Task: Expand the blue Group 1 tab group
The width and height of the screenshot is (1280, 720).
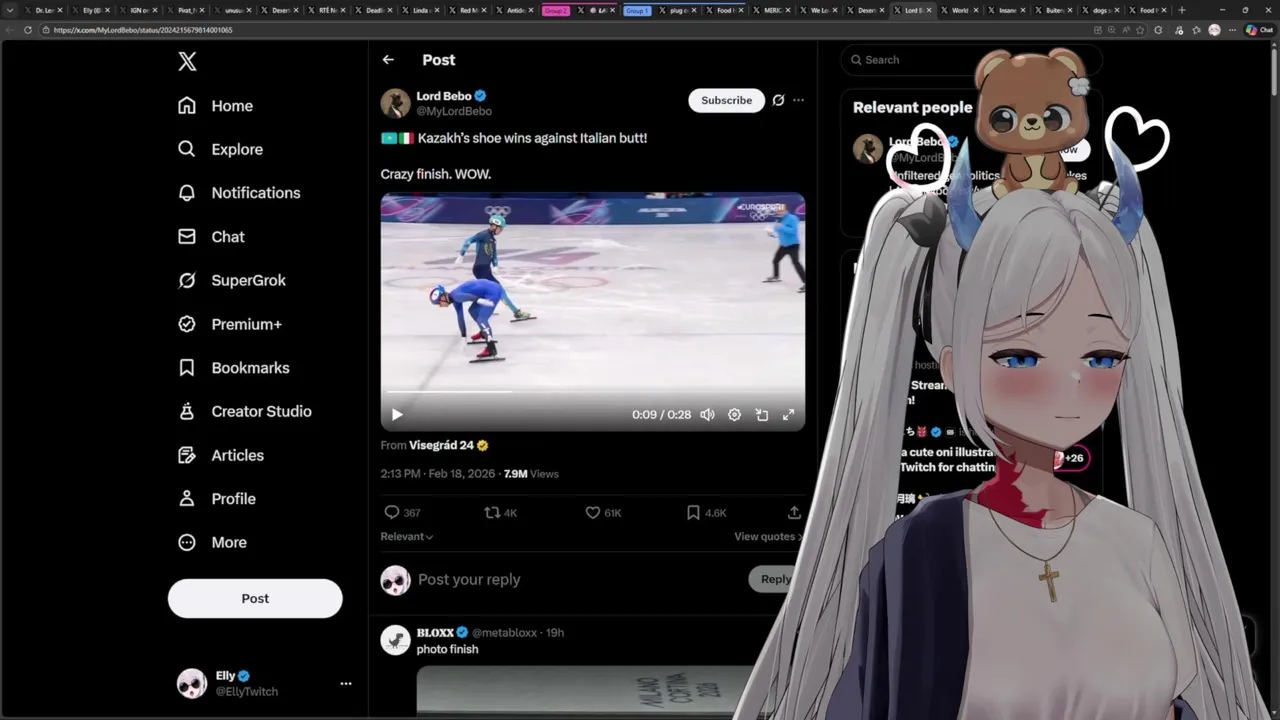Action: 637,10
